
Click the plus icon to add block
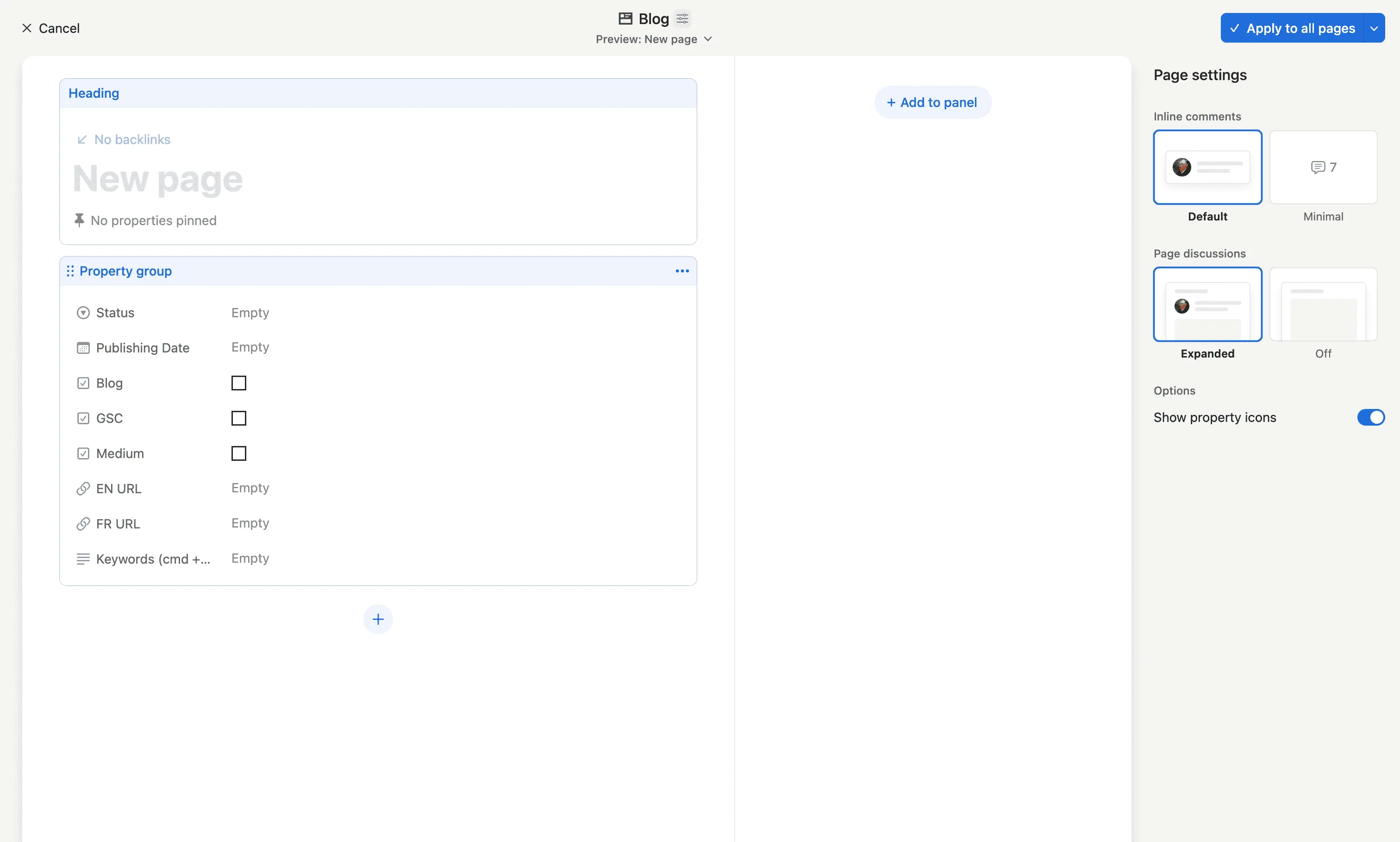(x=378, y=619)
